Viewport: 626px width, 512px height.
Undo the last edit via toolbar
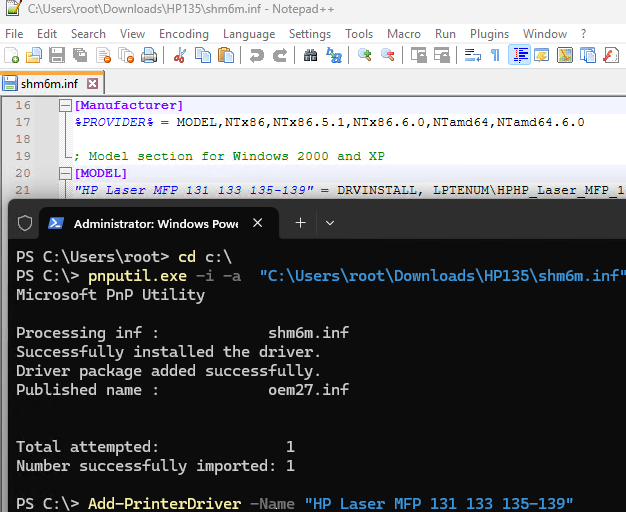256,56
